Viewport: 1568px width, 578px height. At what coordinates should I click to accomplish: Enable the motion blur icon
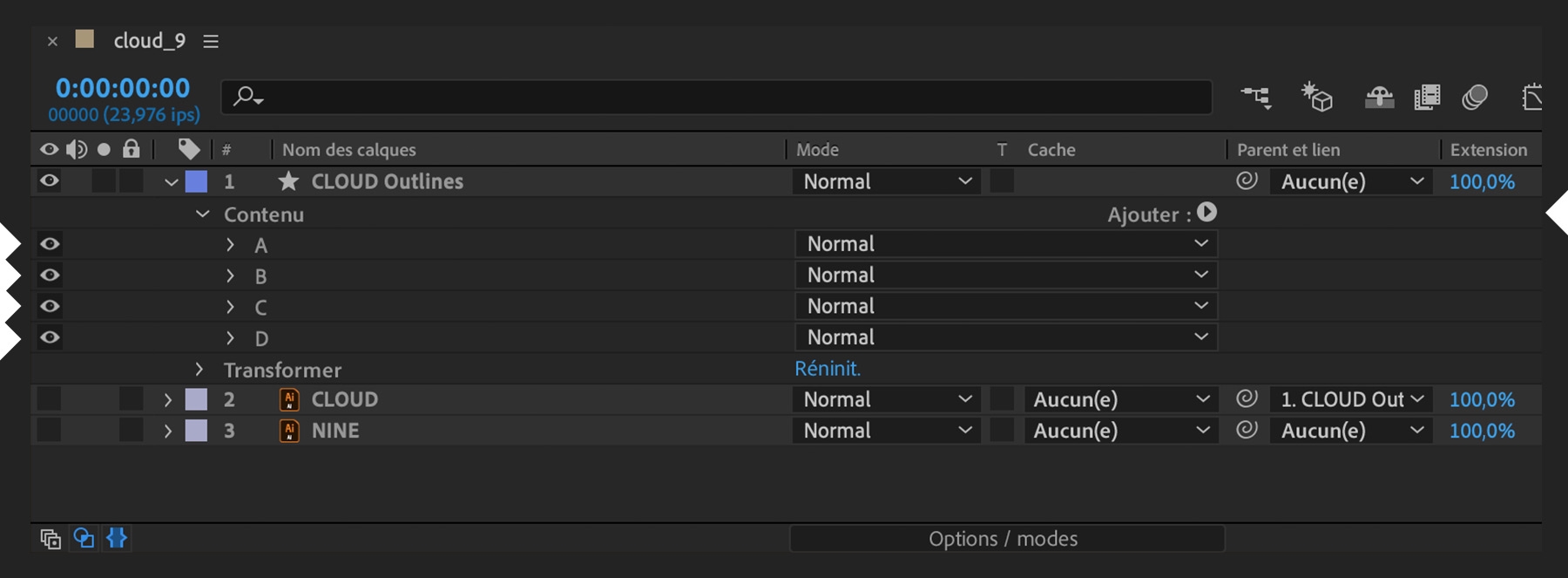[x=1474, y=97]
